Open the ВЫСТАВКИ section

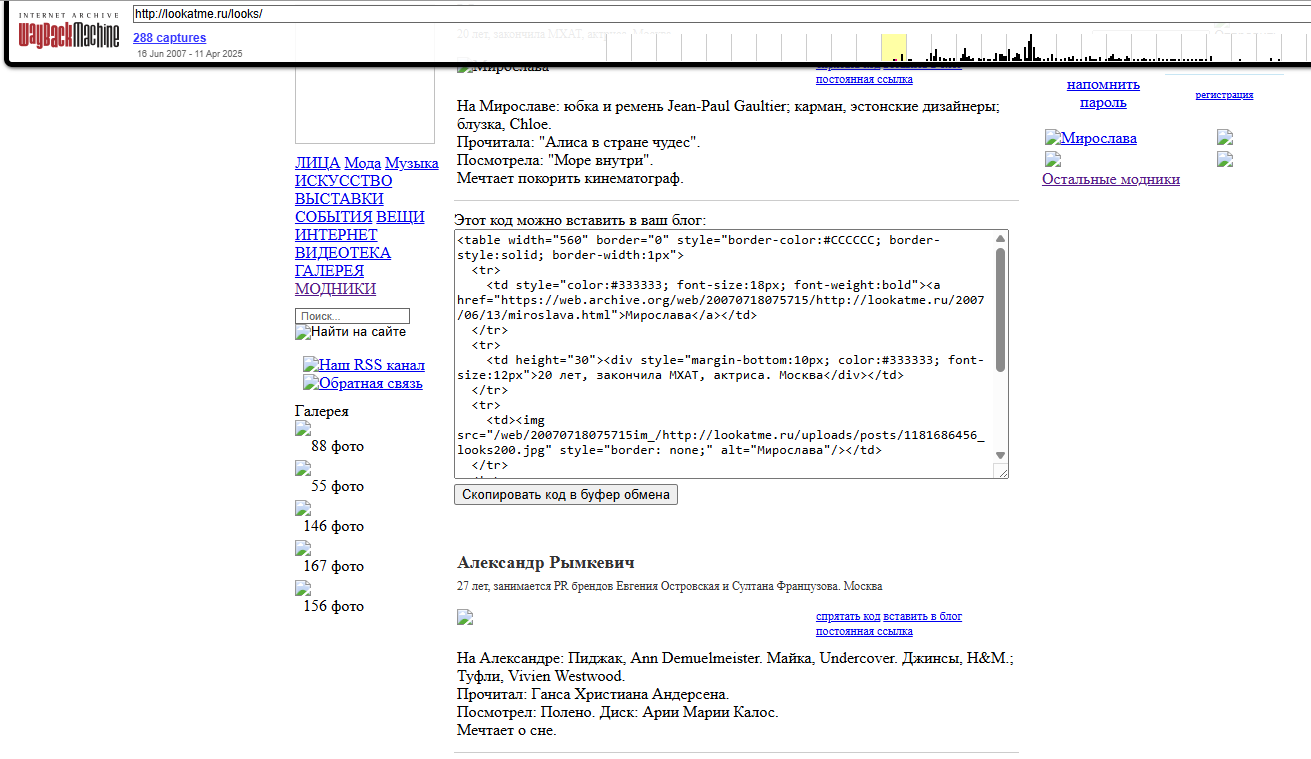point(339,199)
